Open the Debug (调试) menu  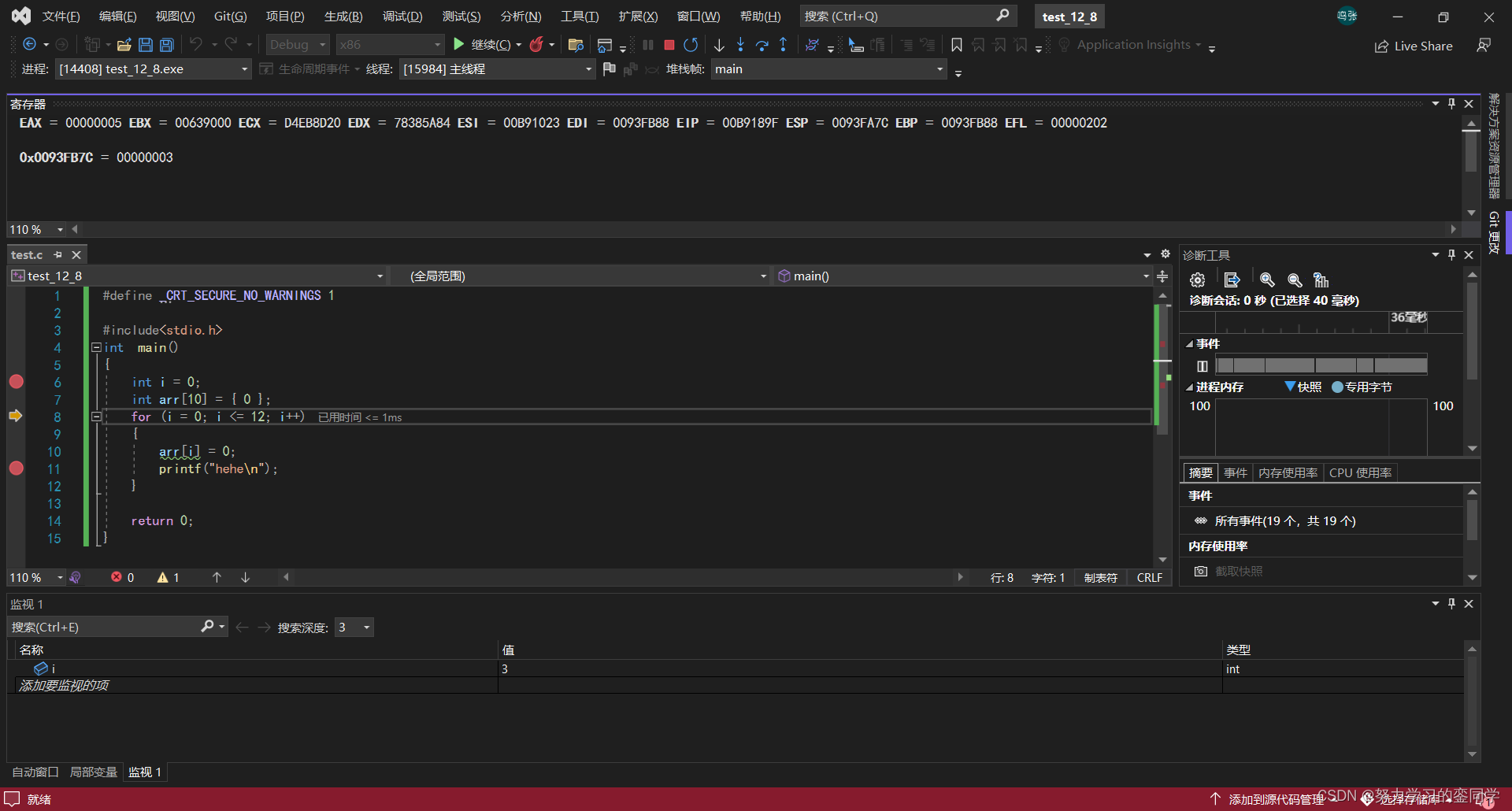point(402,16)
